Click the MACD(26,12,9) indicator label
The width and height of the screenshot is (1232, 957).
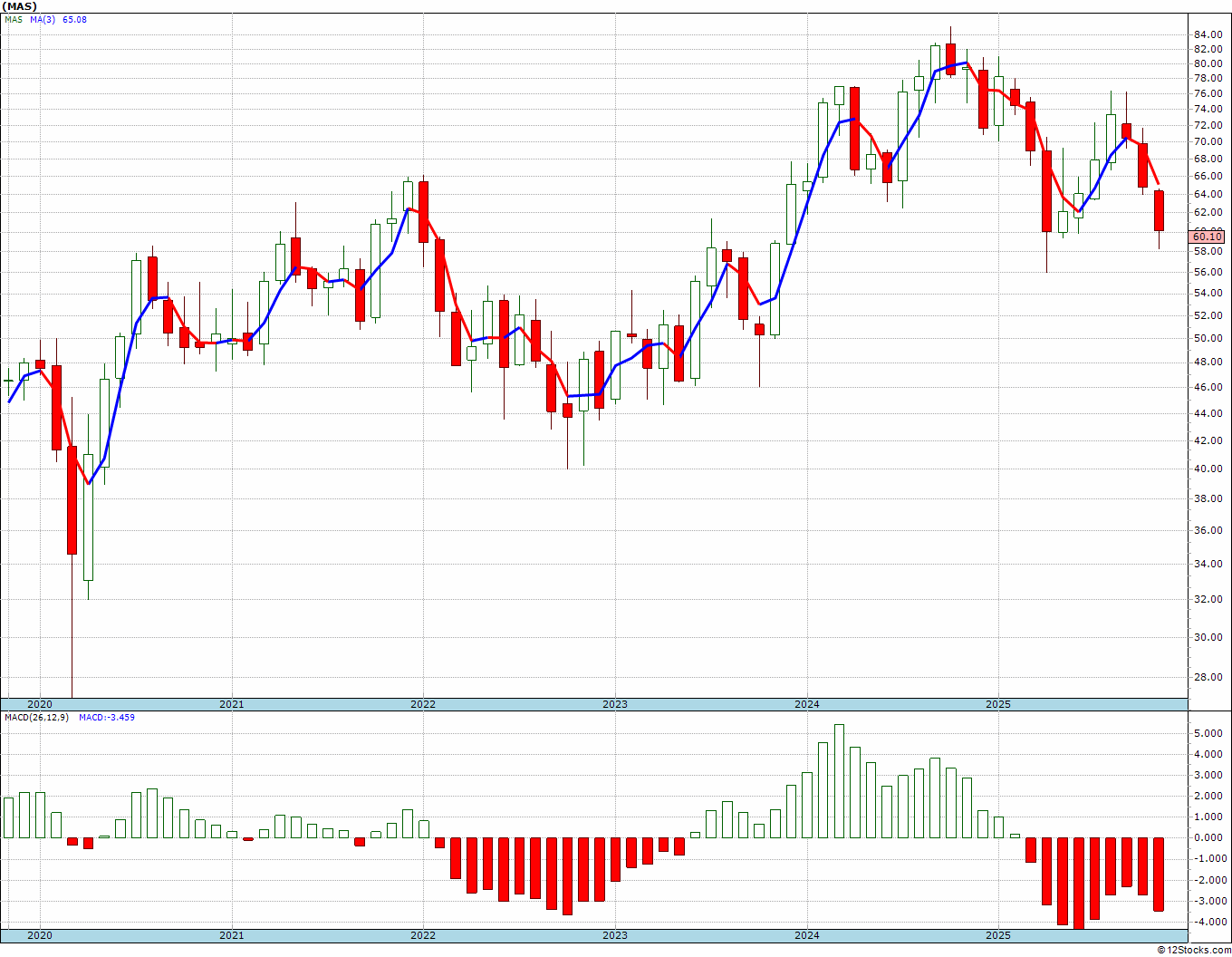point(36,718)
